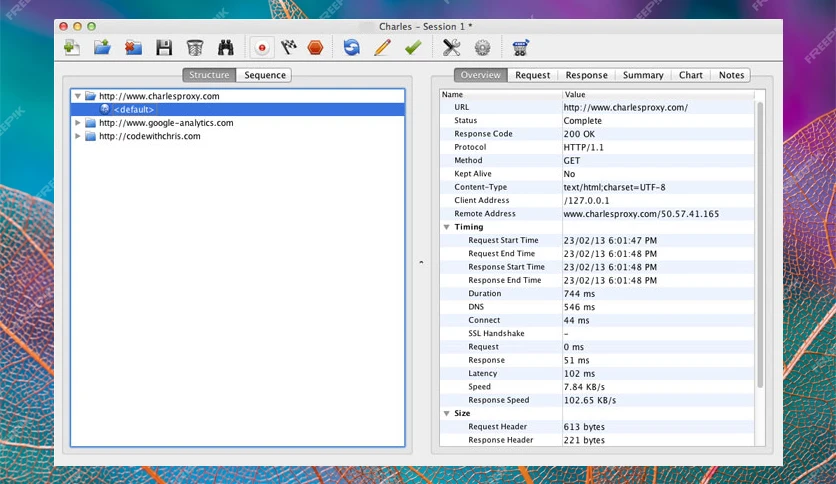836x484 pixels.
Task: Switch to Structure view
Action: (209, 75)
